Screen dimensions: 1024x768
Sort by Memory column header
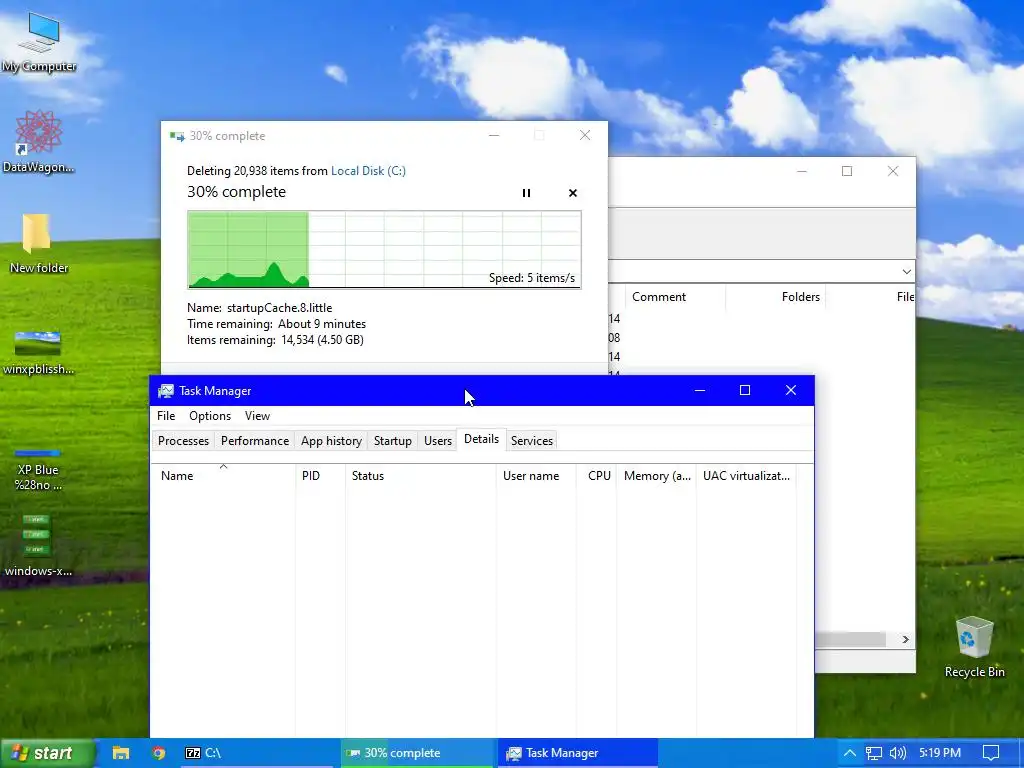point(656,475)
